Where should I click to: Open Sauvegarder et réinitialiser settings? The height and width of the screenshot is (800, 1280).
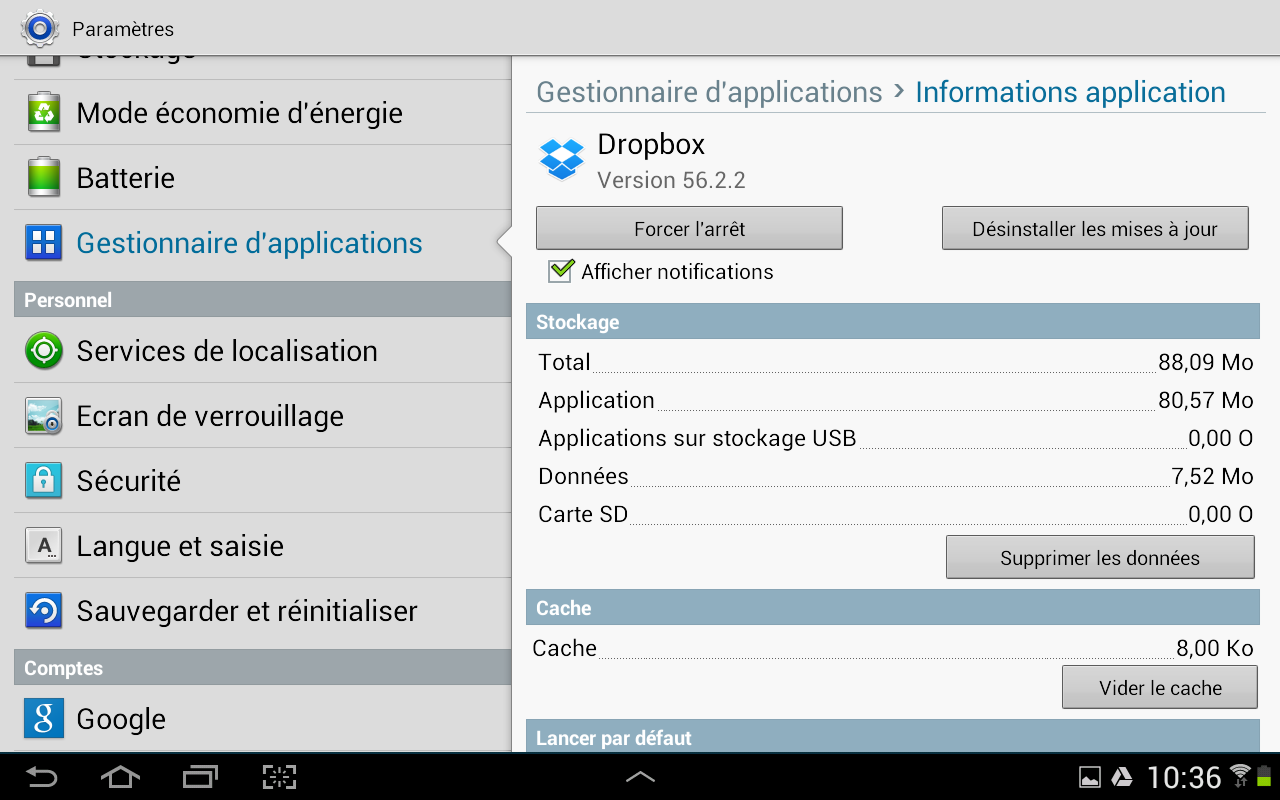(x=262, y=611)
